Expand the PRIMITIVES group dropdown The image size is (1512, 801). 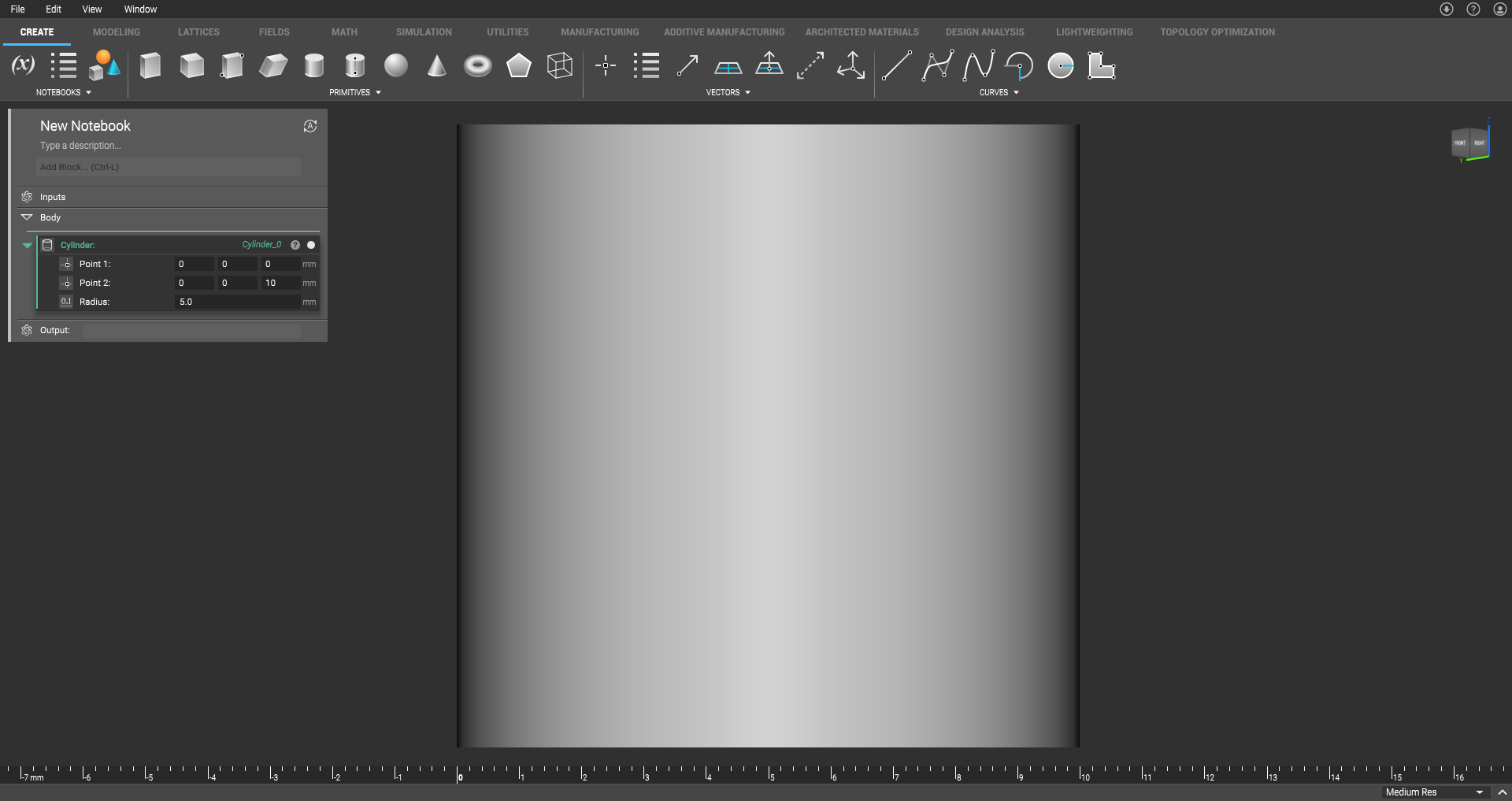tap(378, 93)
